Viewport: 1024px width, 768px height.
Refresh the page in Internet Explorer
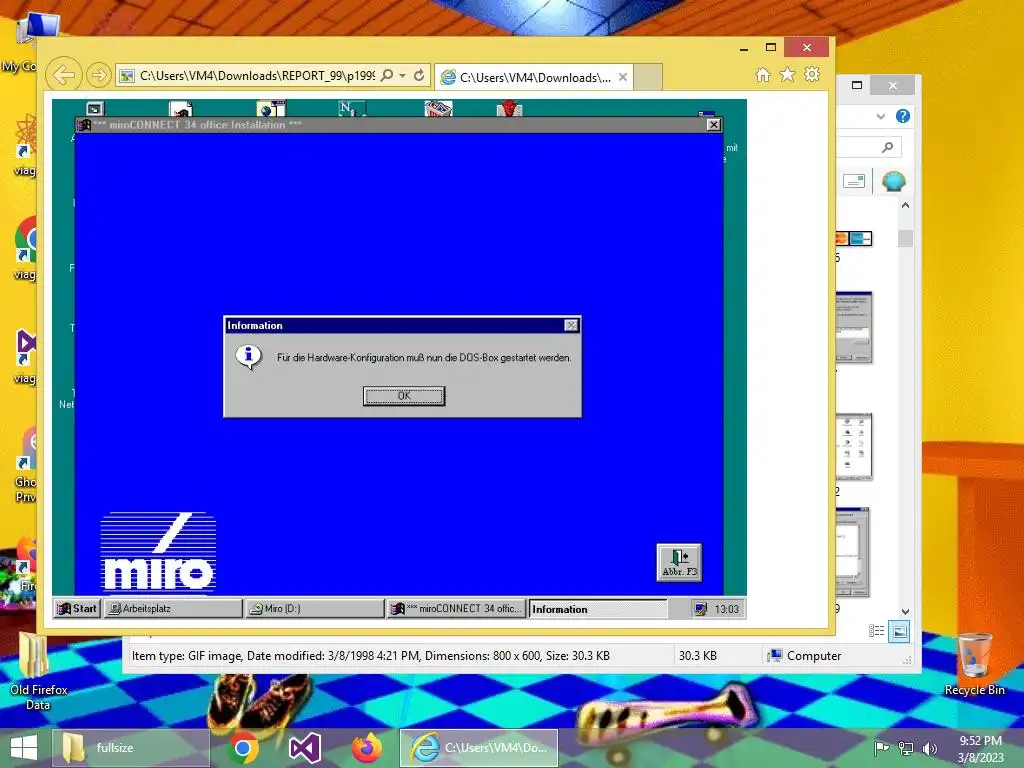point(419,75)
